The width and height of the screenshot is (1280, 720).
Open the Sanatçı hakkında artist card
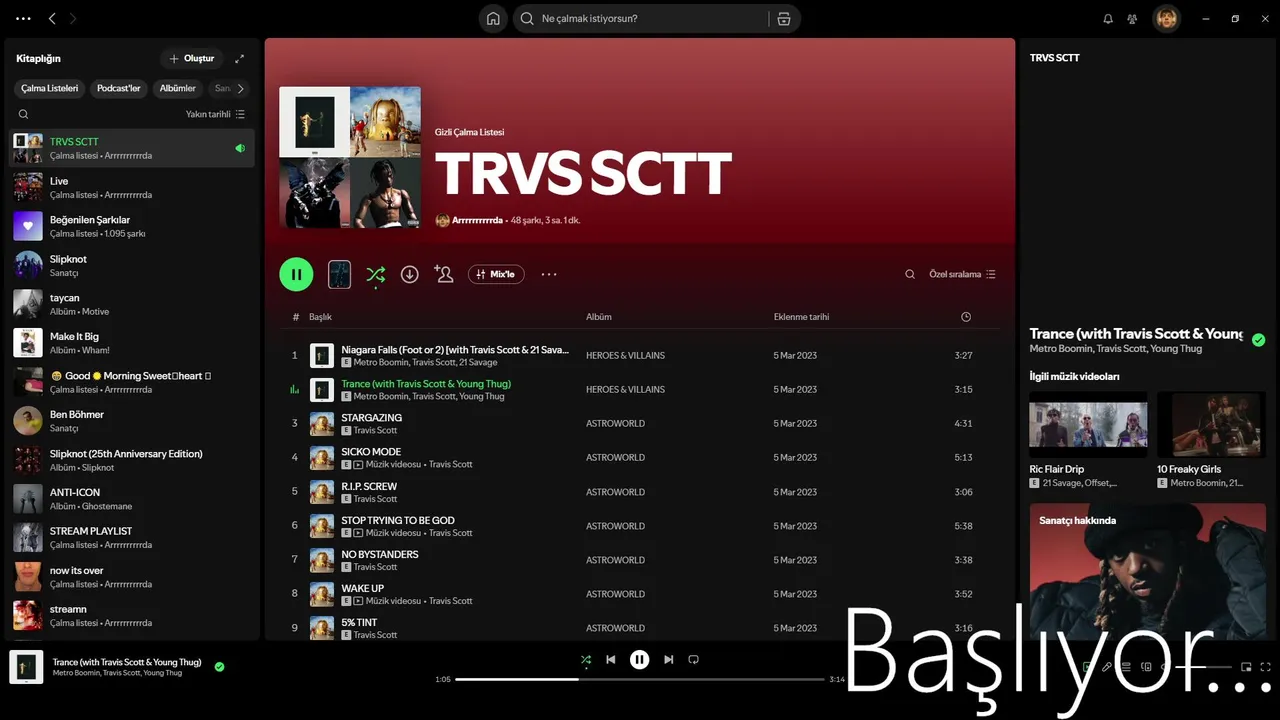point(1148,571)
